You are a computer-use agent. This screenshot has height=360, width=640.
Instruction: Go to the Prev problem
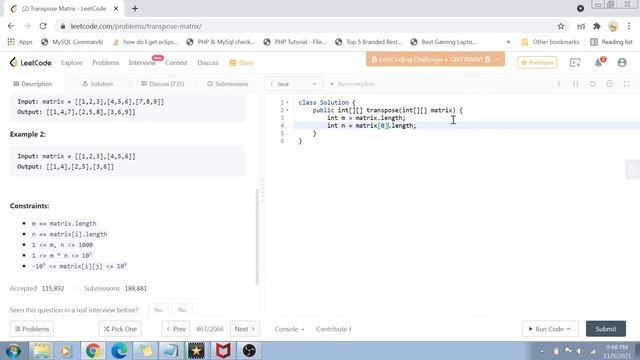pos(176,329)
